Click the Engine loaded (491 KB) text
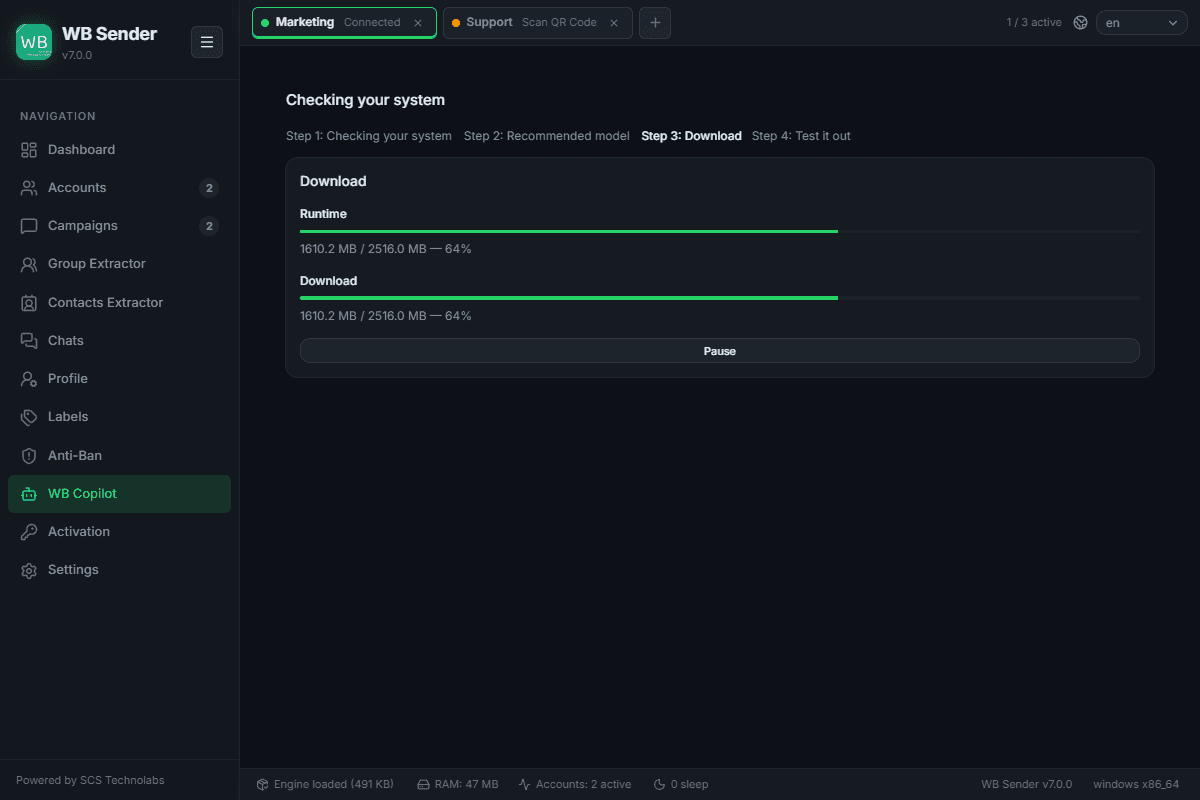 point(334,785)
